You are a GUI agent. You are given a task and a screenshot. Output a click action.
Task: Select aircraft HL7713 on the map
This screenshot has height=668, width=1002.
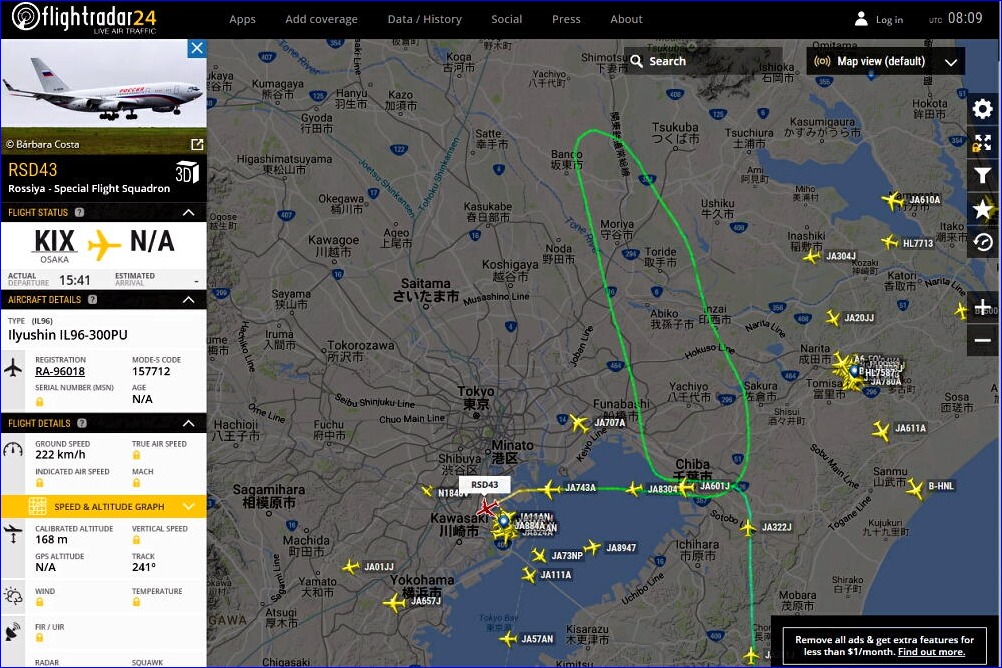click(x=889, y=242)
